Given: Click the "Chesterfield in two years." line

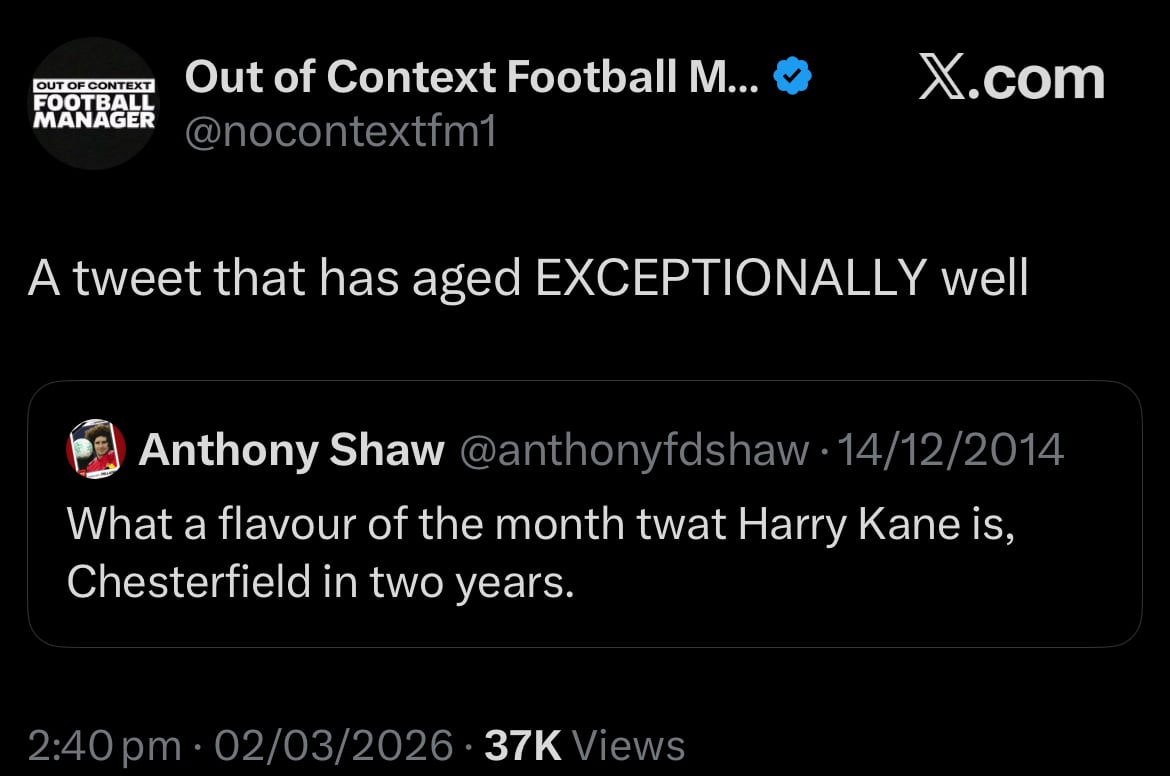Looking at the screenshot, I should click(x=320, y=582).
